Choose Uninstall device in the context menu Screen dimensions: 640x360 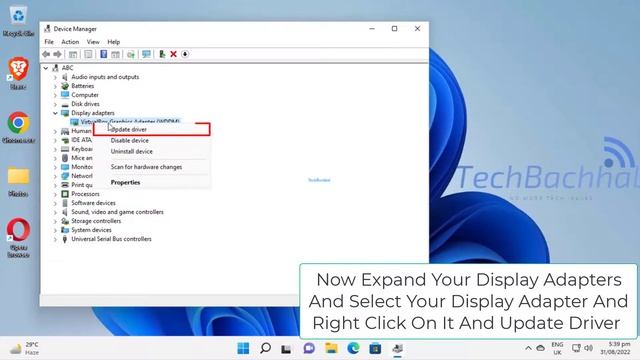(152, 151)
